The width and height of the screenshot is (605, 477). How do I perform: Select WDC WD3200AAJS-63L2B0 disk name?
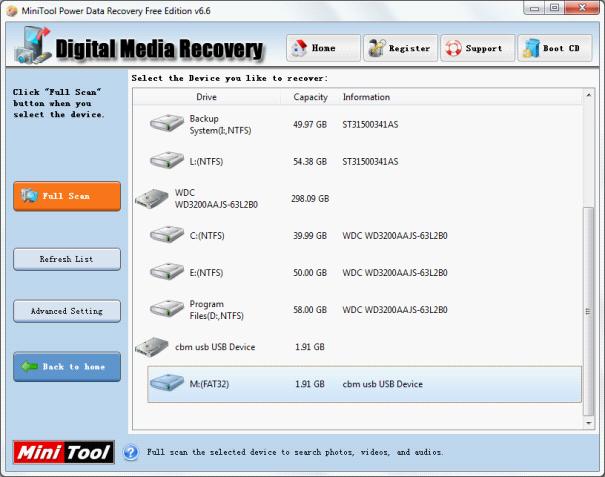click(216, 198)
